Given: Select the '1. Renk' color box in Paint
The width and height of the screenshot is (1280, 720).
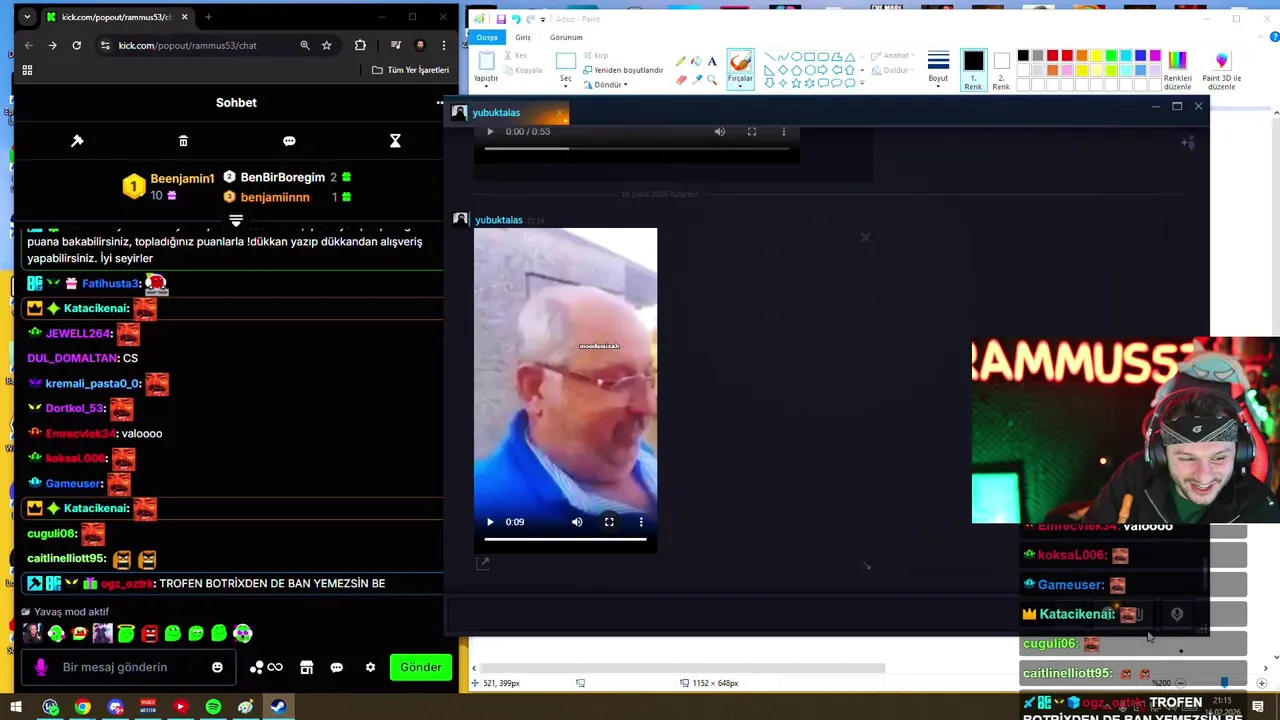Looking at the screenshot, I should 973,70.
